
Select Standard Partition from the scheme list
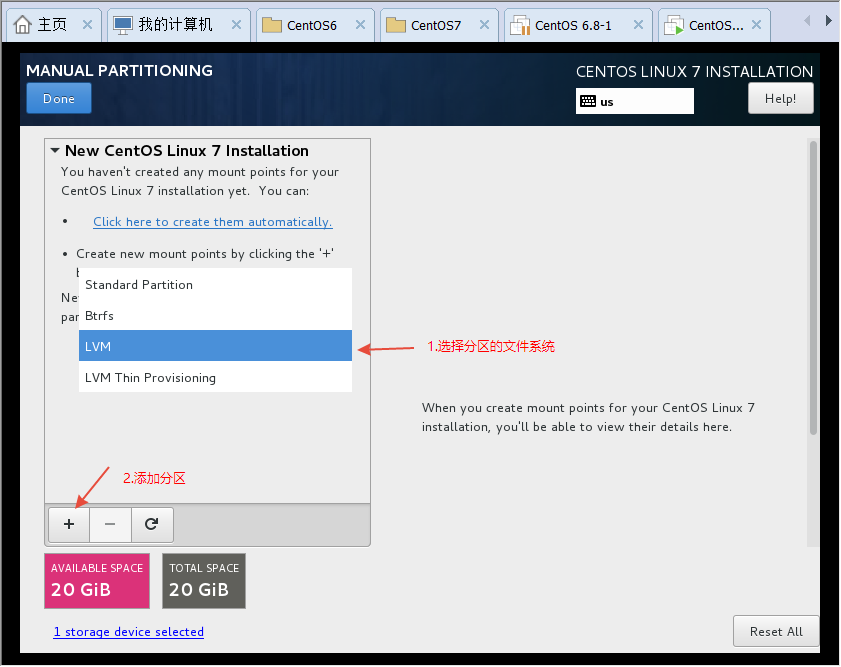coord(215,285)
